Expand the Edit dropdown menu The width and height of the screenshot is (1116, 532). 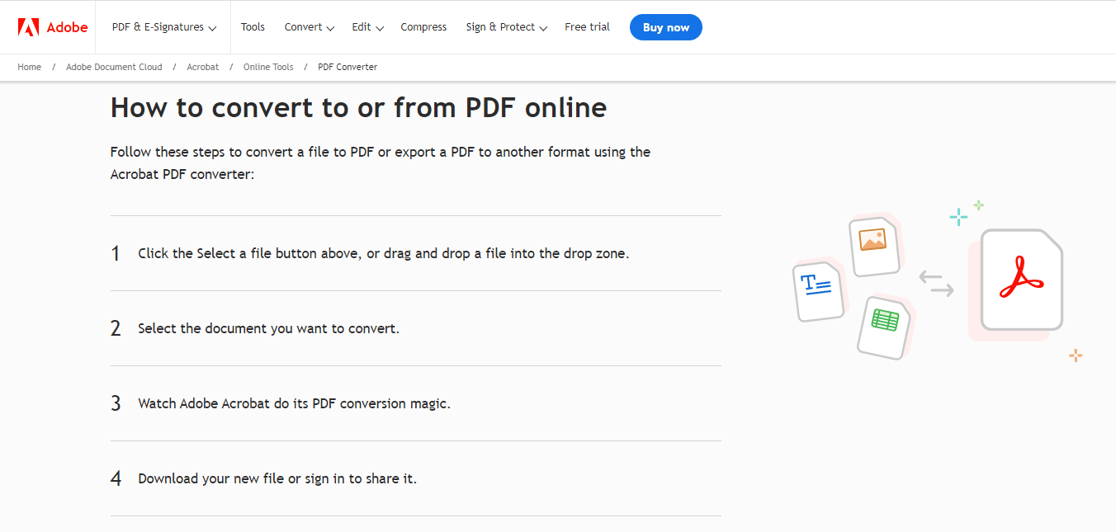(367, 27)
